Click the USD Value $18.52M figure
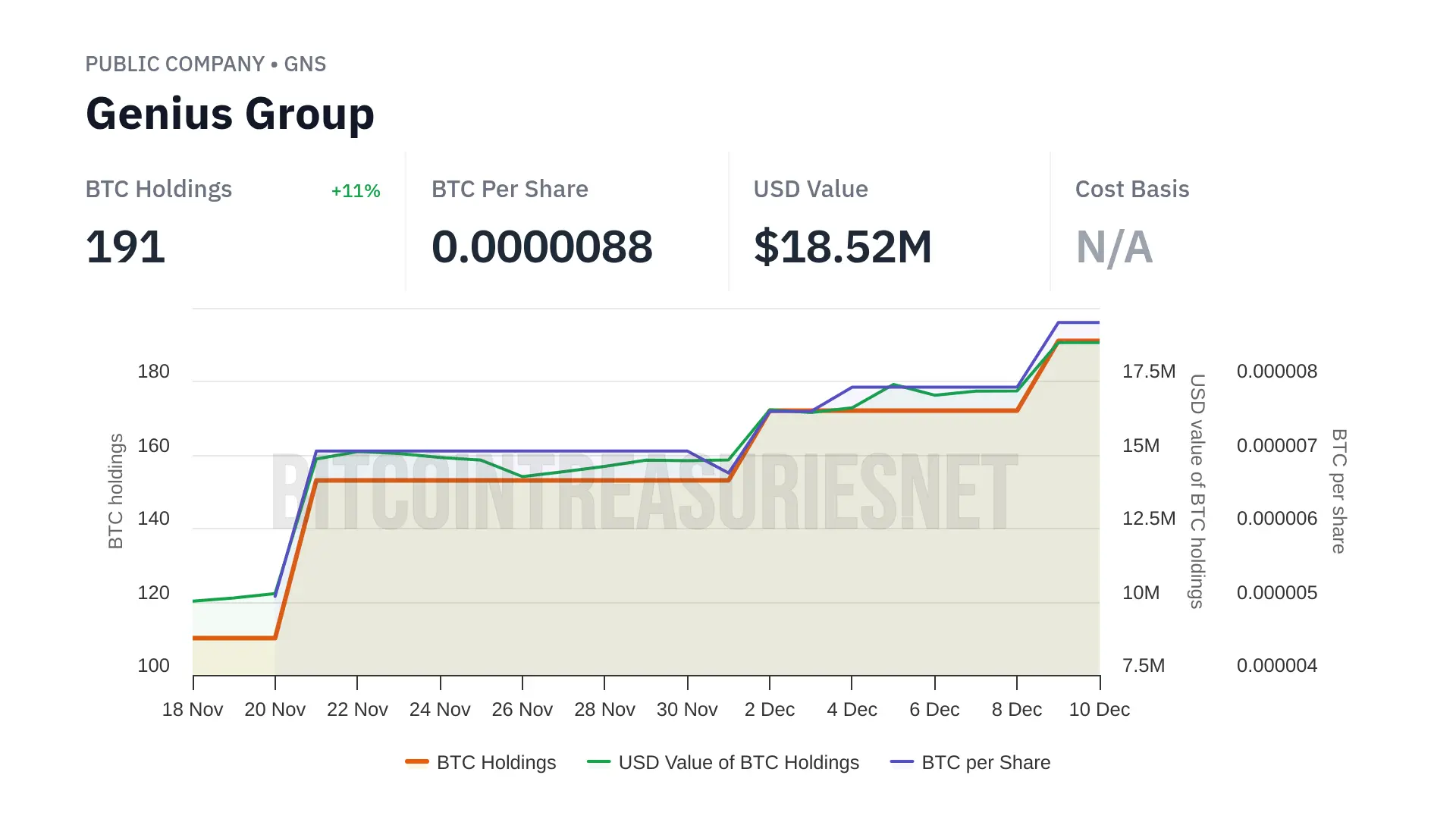This screenshot has width=1456, height=819. 843,247
